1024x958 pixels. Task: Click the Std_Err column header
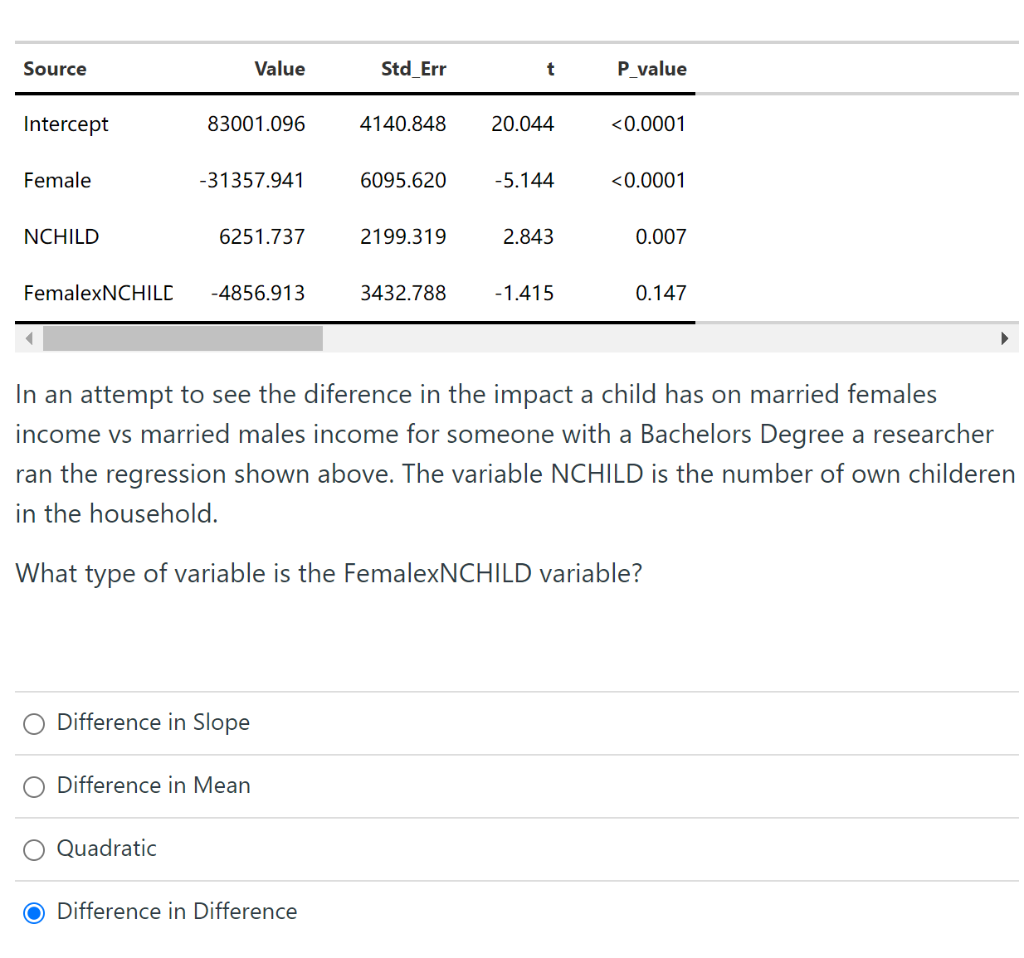pos(413,69)
